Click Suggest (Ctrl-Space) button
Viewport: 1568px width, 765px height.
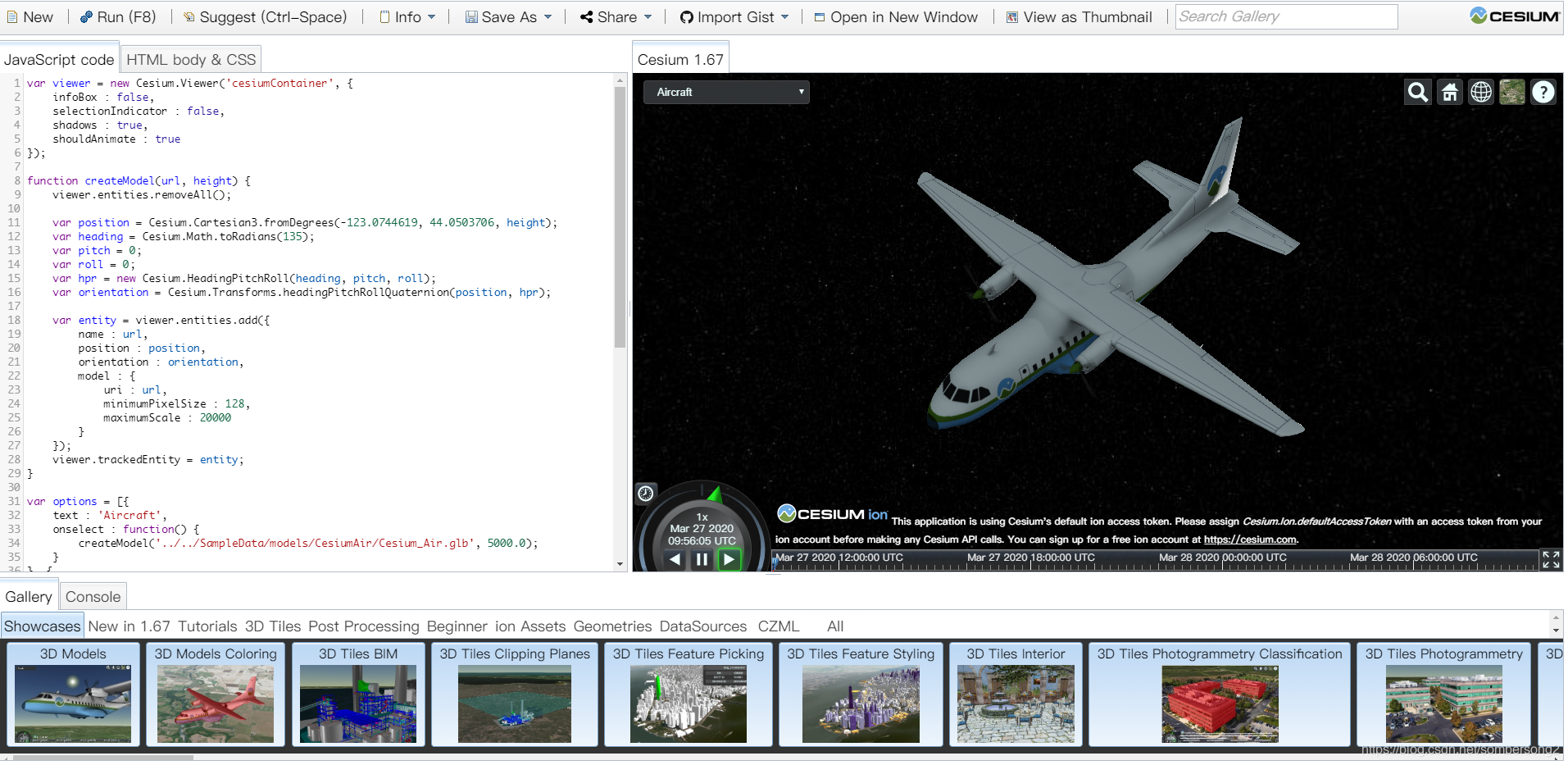(x=266, y=17)
